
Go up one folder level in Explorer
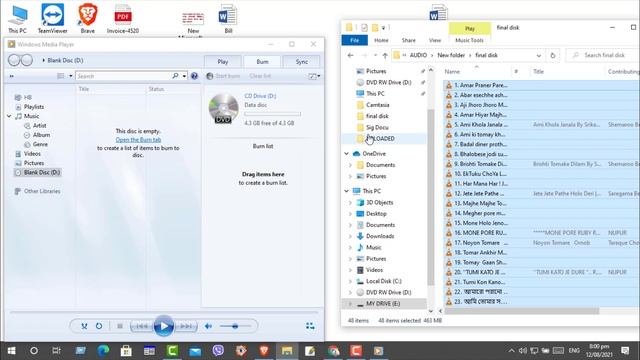point(385,56)
